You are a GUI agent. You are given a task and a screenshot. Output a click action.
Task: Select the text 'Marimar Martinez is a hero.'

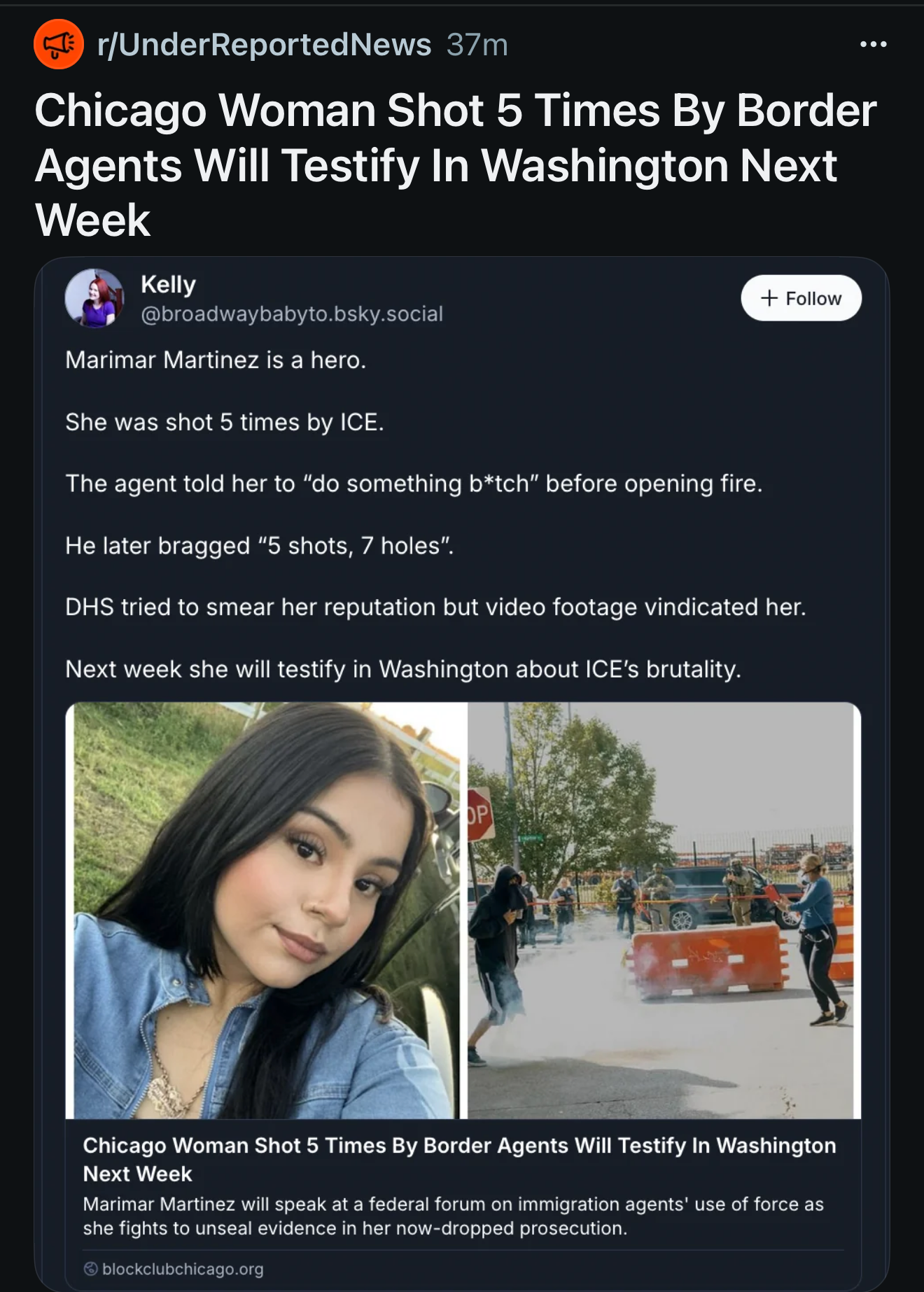pos(216,360)
